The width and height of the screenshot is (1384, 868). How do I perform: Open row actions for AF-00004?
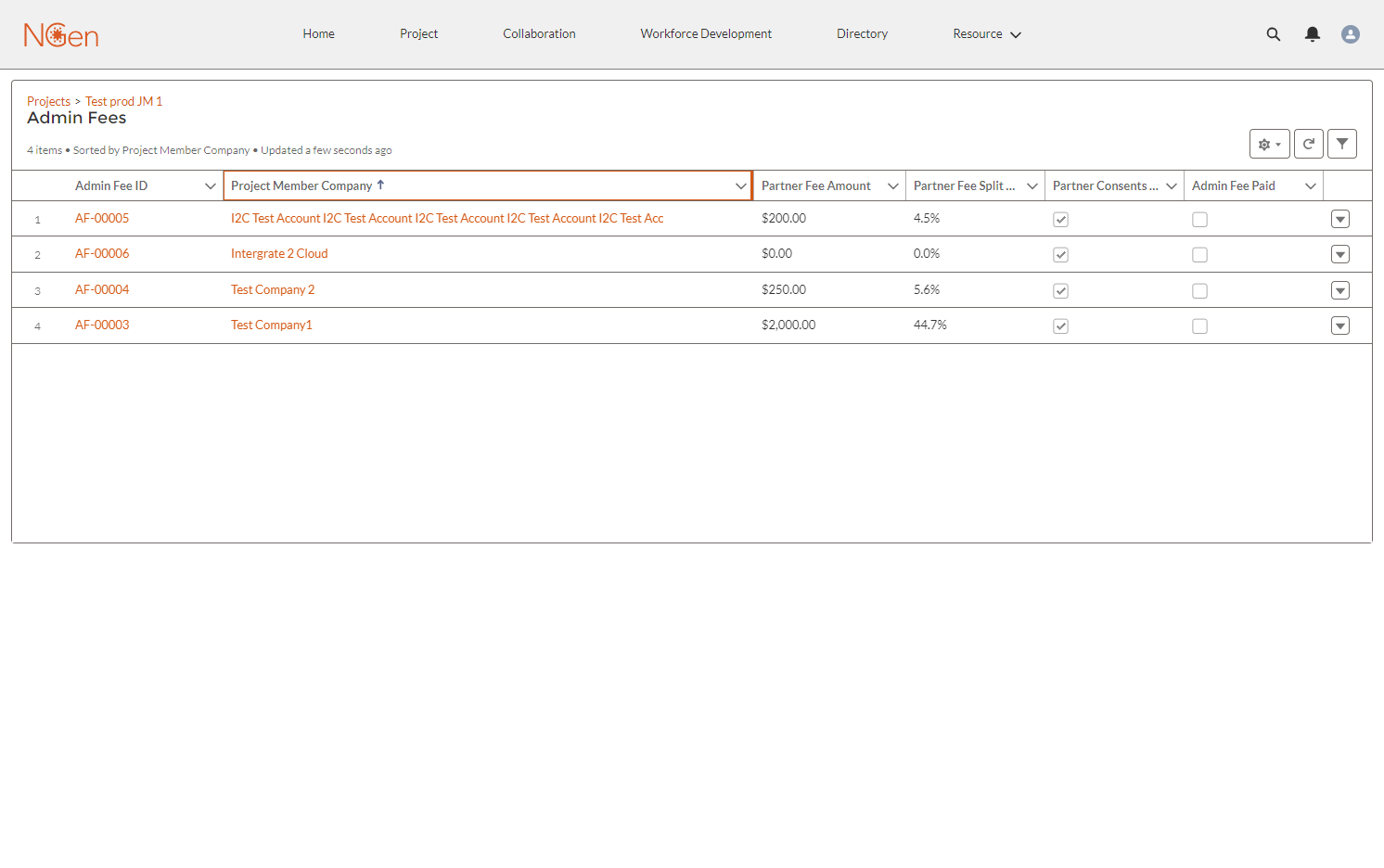coord(1340,290)
